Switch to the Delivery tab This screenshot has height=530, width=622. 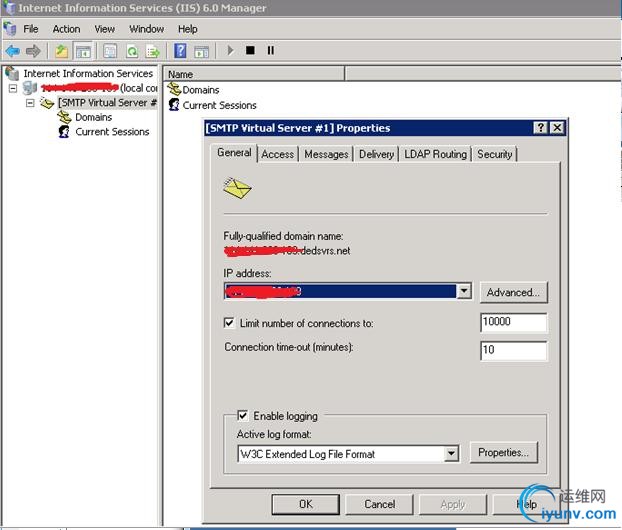click(376, 154)
